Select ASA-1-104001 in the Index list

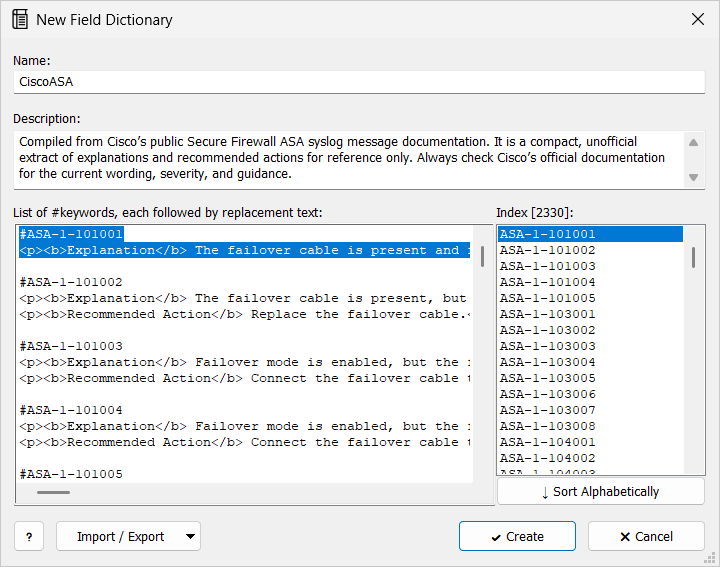coord(591,442)
